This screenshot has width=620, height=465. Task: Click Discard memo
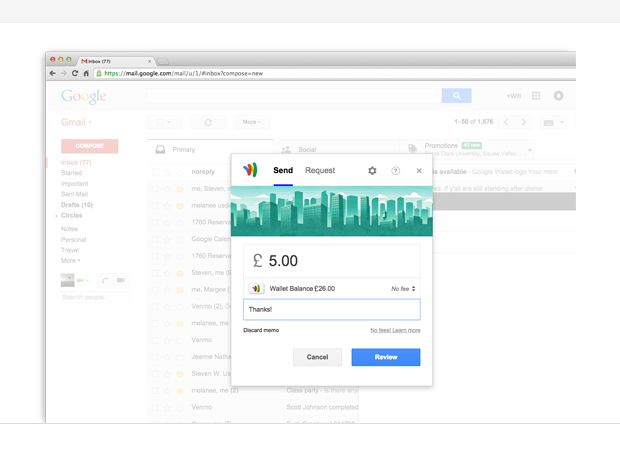pyautogui.click(x=261, y=330)
